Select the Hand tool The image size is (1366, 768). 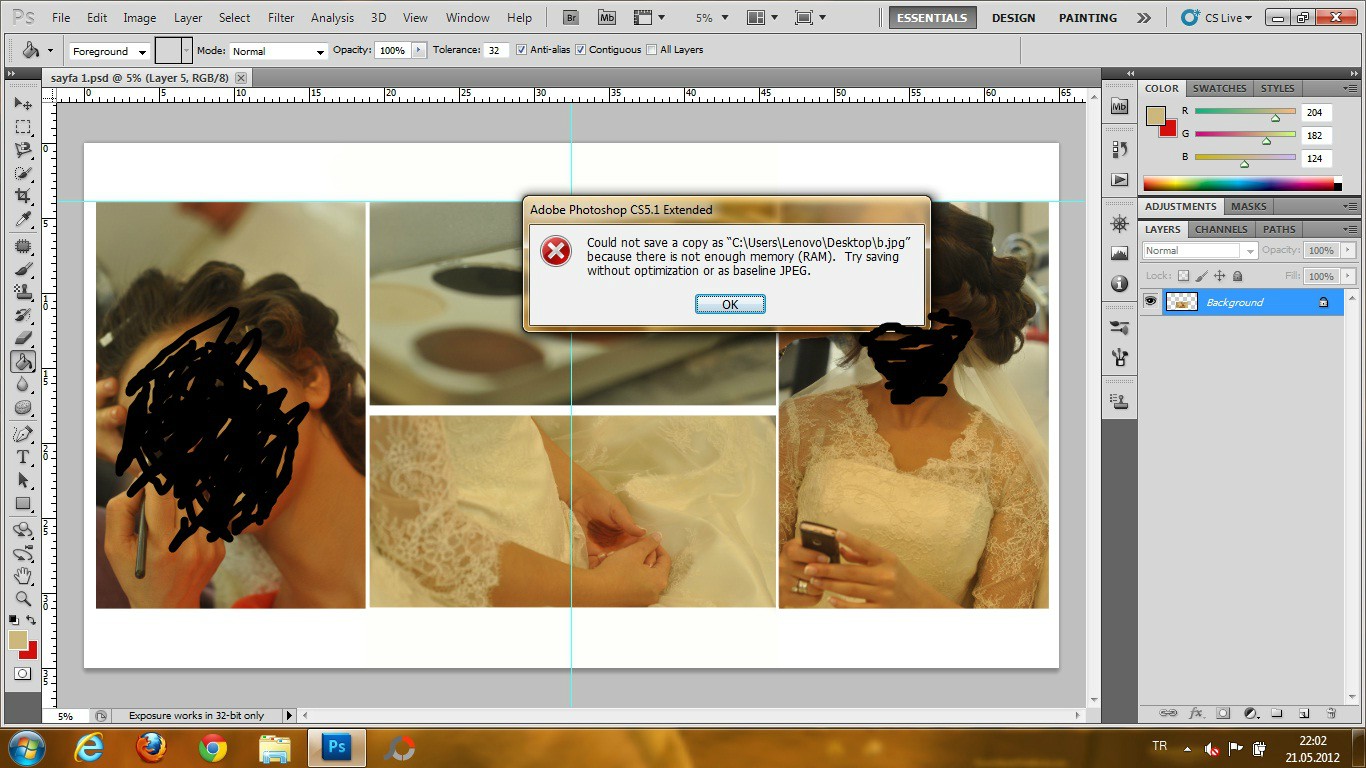point(23,576)
